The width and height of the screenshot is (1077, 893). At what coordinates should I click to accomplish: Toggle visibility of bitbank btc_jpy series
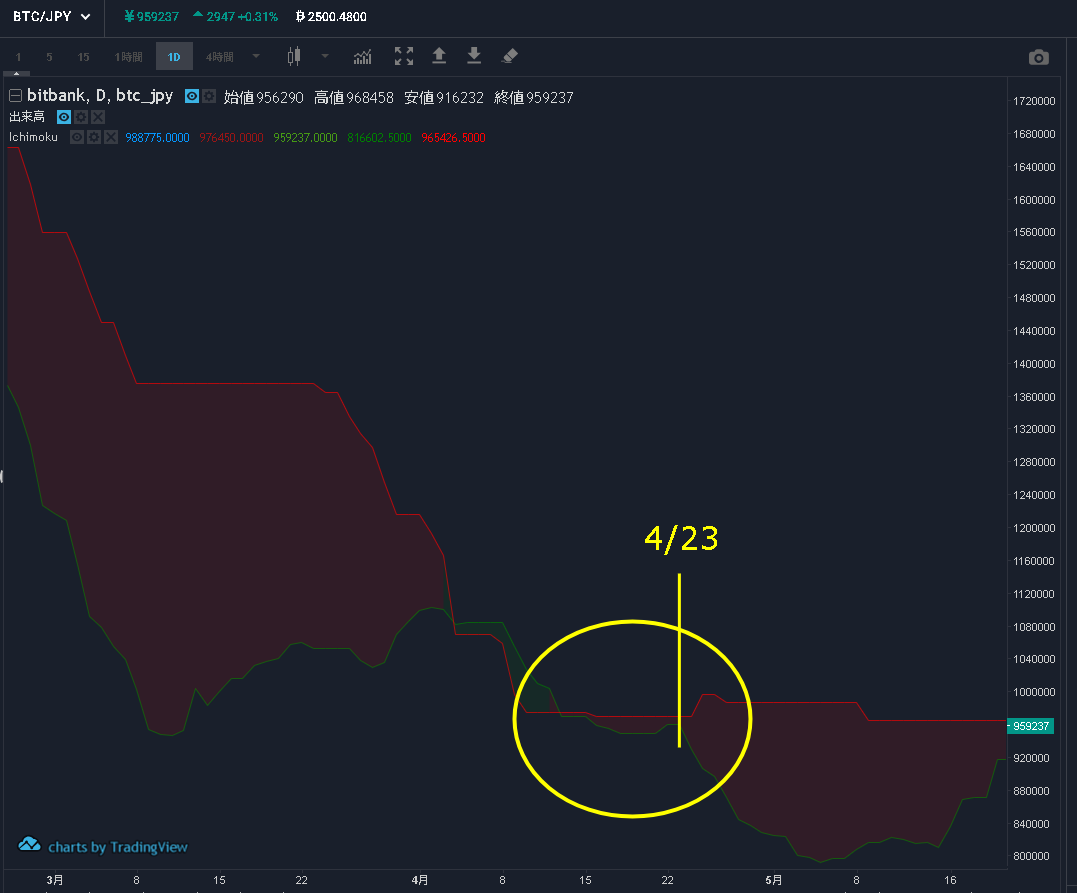[192, 96]
